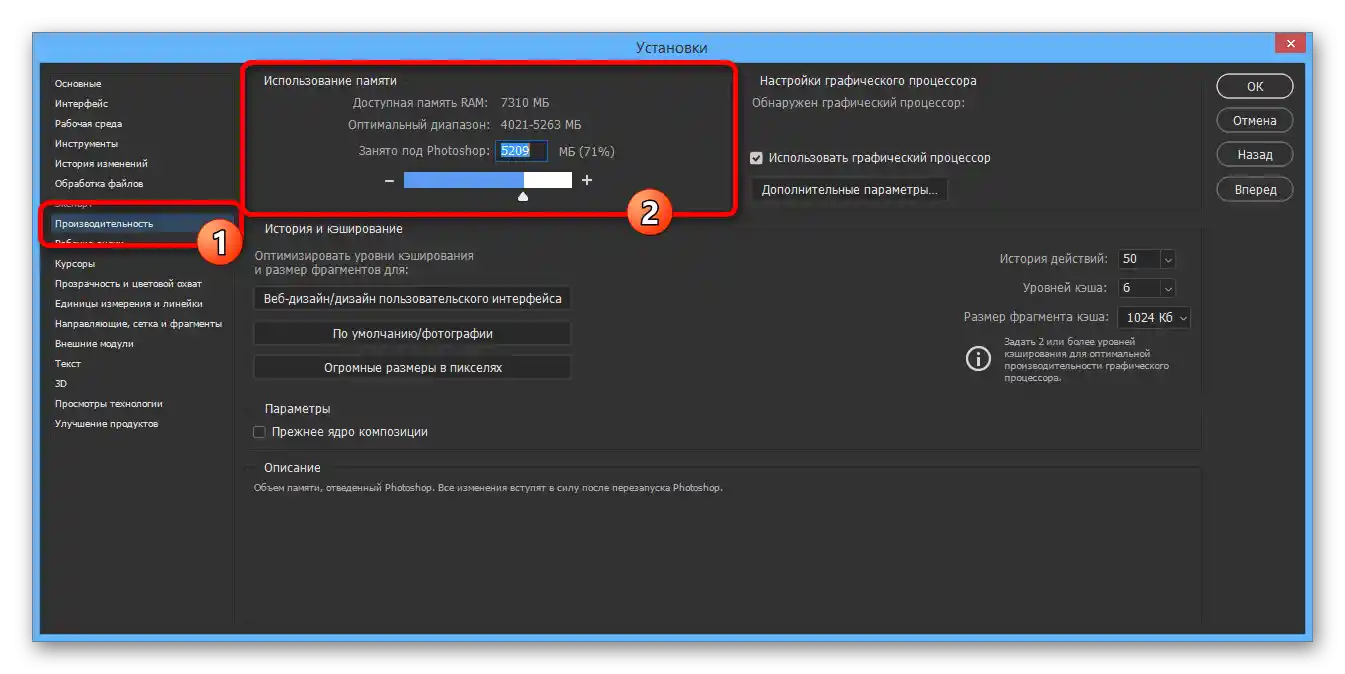The width and height of the screenshot is (1345, 674).
Task: Open Внешние модули settings
Action: [94, 344]
